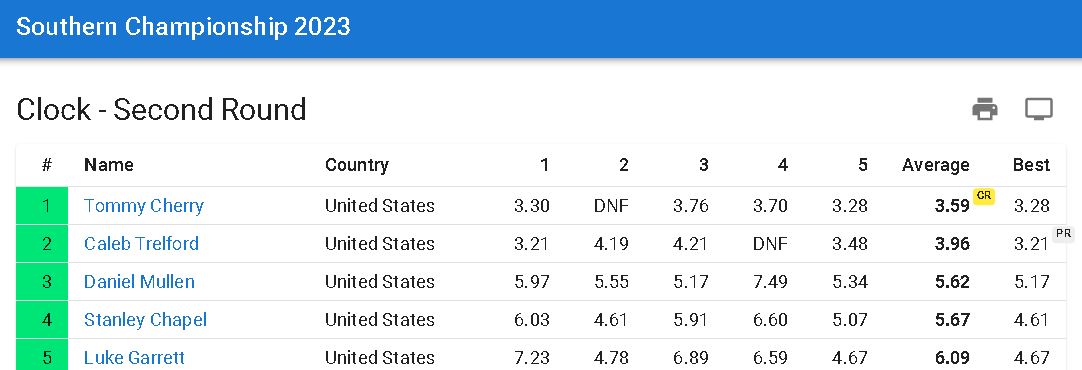The image size is (1082, 370).
Task: Click the DNF result in Caleb Trelford's row
Action: (x=770, y=244)
